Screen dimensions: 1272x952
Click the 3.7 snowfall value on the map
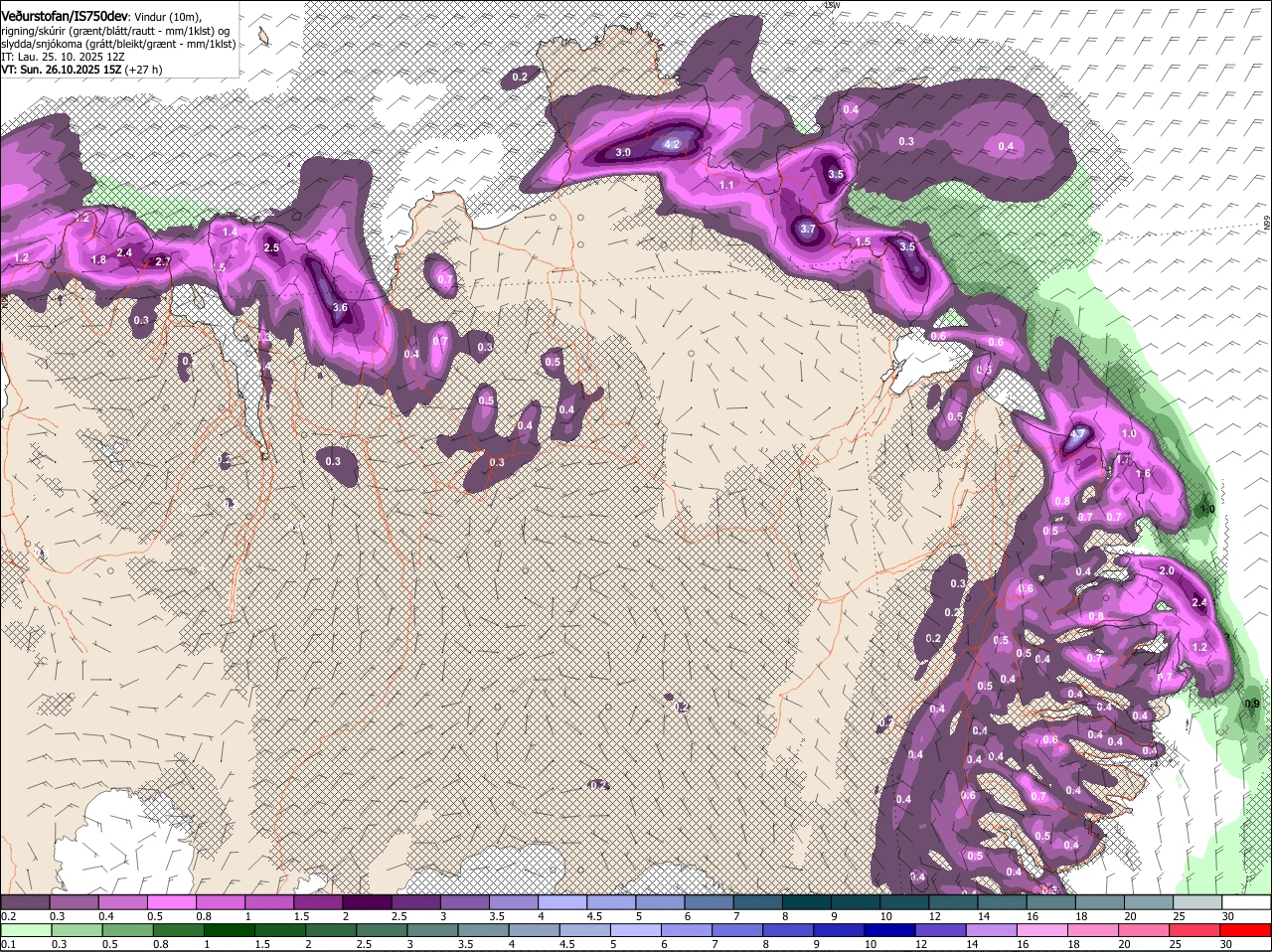808,229
